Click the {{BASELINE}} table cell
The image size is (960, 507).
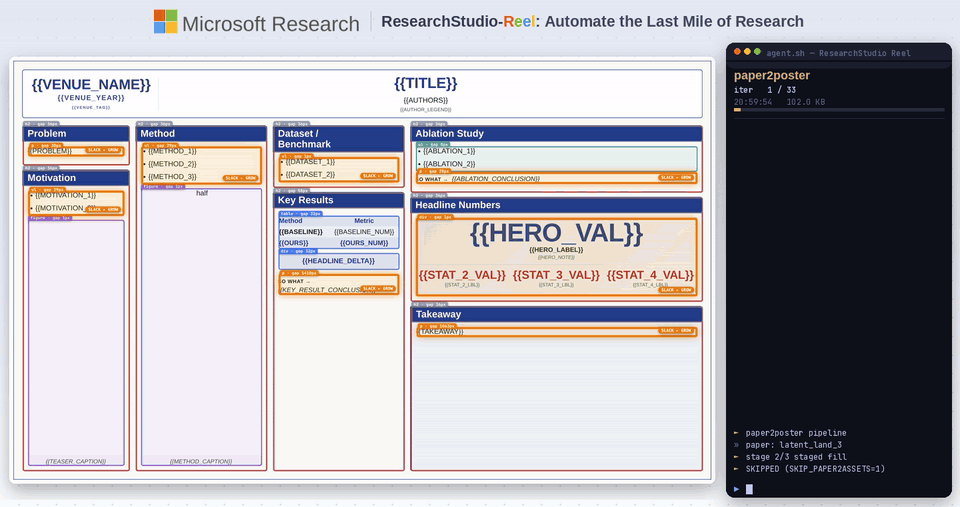tap(301, 232)
